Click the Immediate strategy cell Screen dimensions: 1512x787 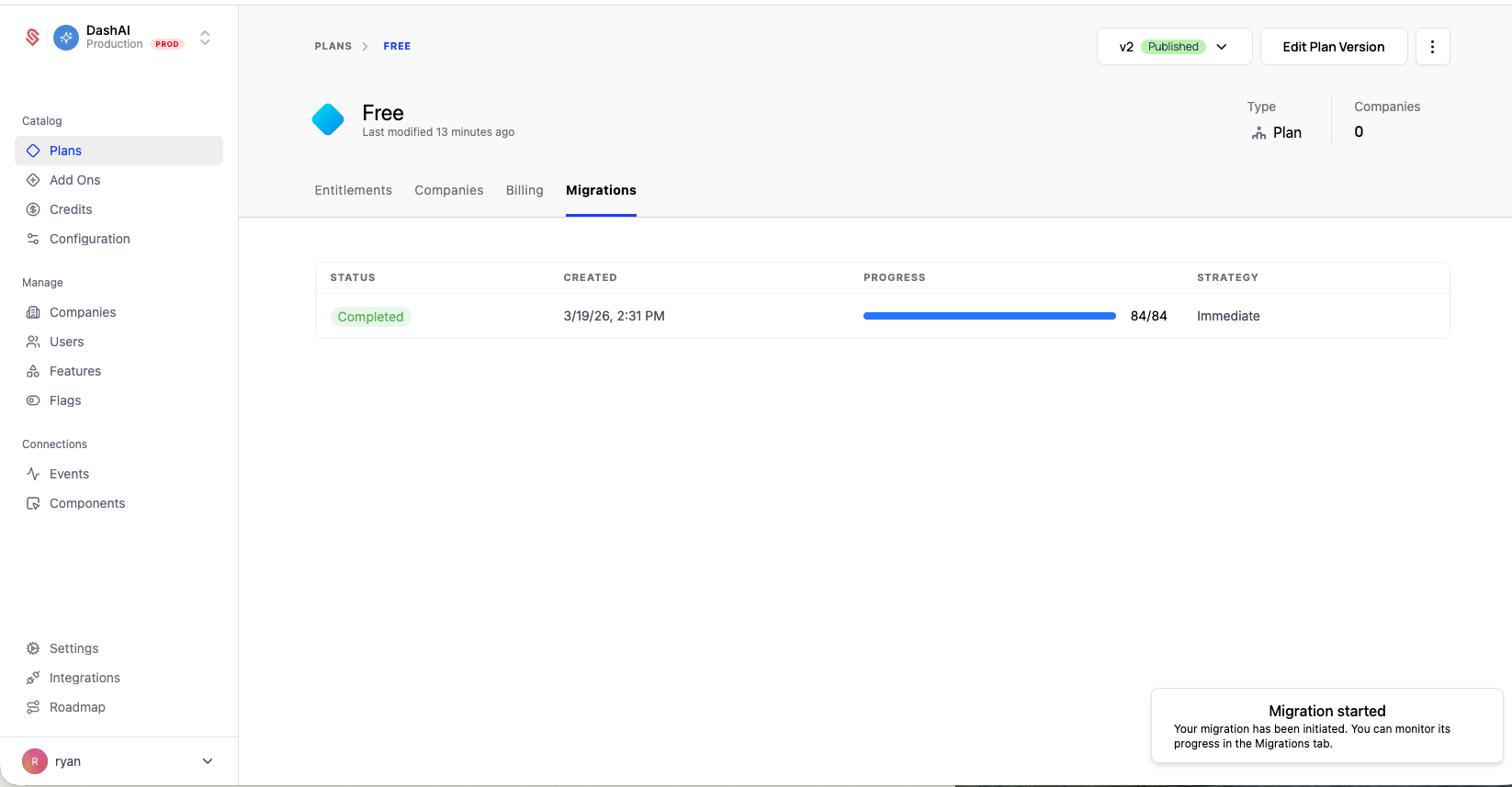pos(1228,316)
